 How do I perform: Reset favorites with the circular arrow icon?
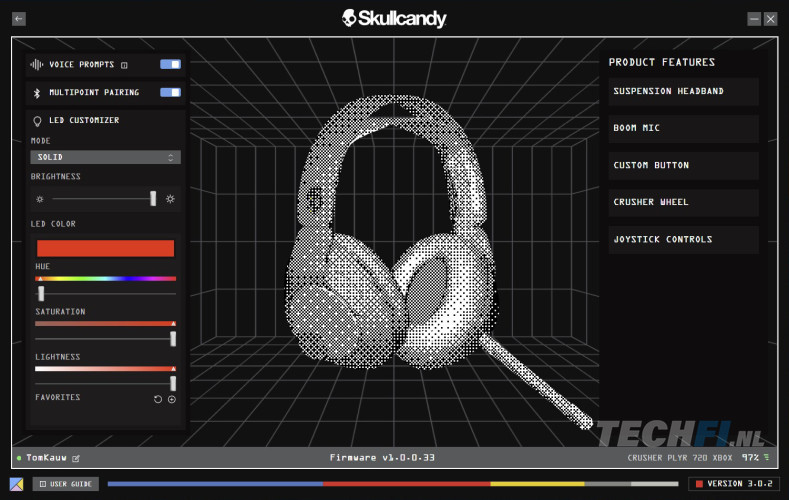pos(157,399)
